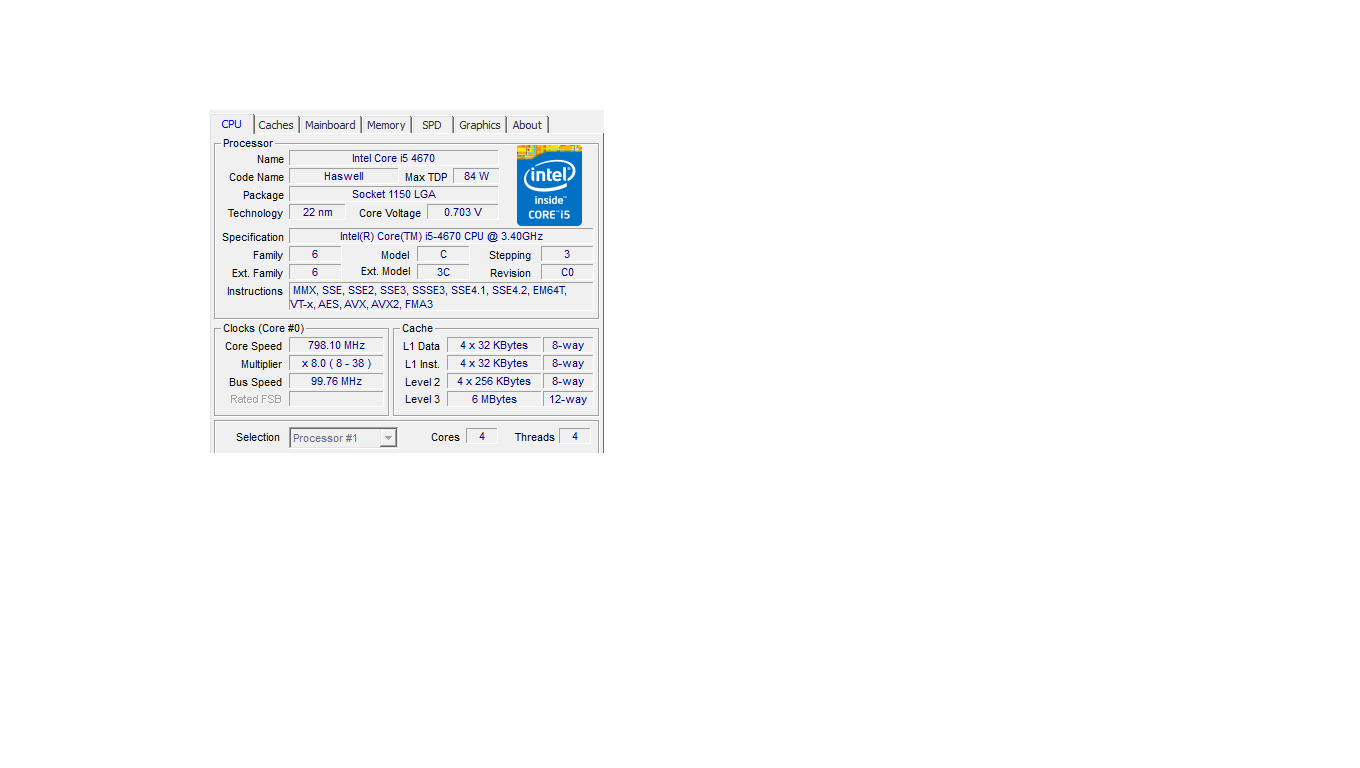Viewport: 1360px width, 768px height.
Task: Open the Caches tab
Action: [276, 125]
